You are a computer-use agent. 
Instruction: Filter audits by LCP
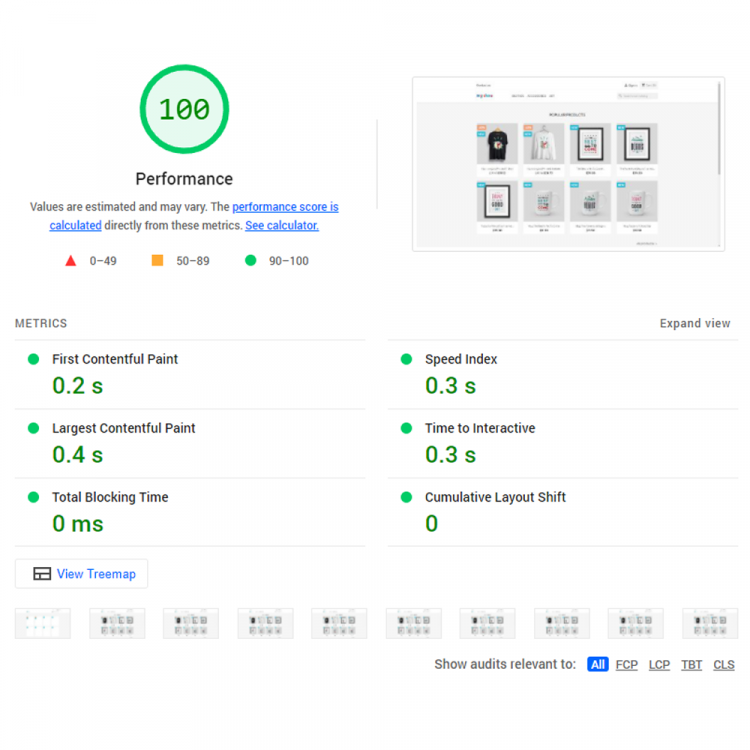[659, 664]
